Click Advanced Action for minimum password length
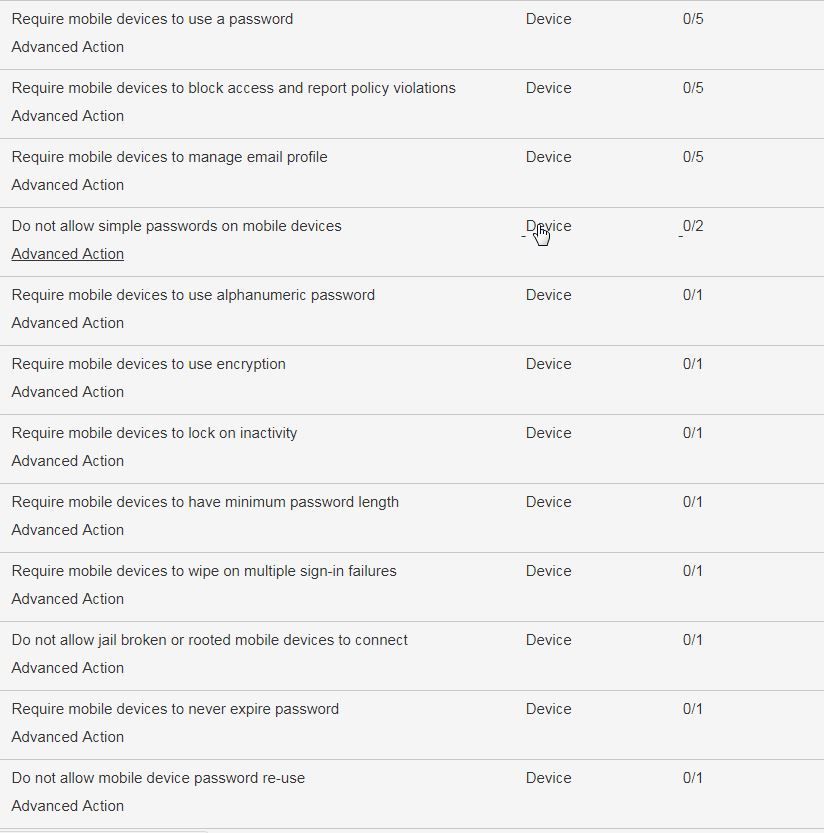The height and width of the screenshot is (833, 824). point(67,530)
